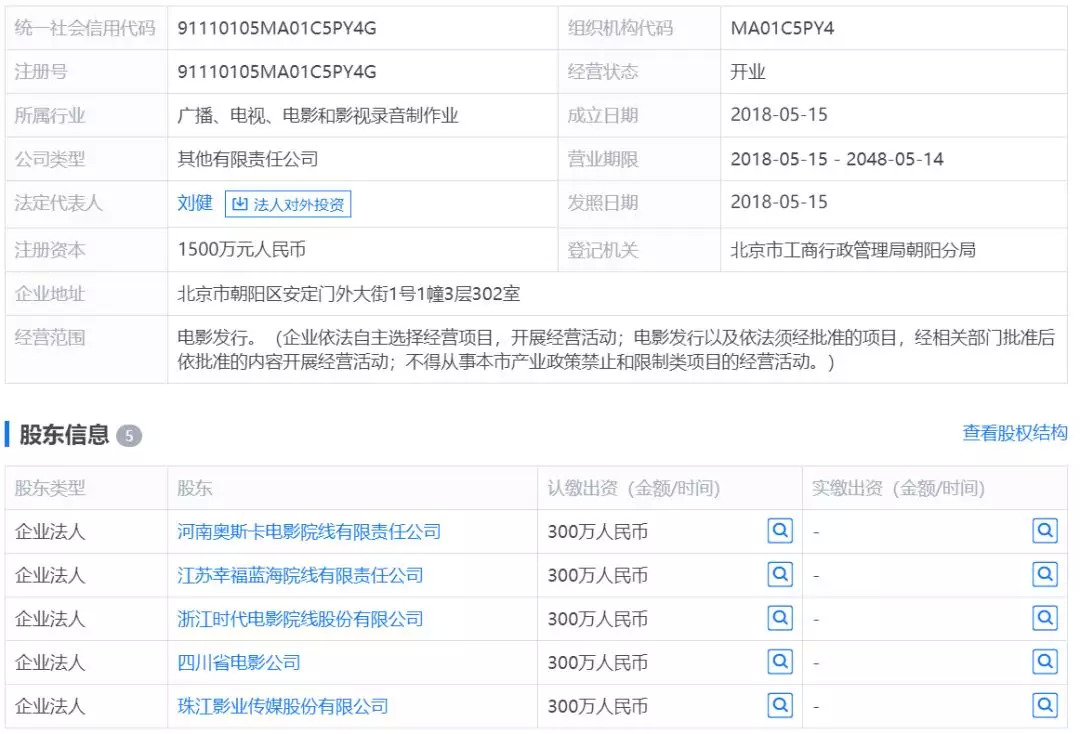Click 所属行业 value 广播、电视、电影和影视录音制作业
Screen dimensions: 1080x734
click(x=318, y=116)
